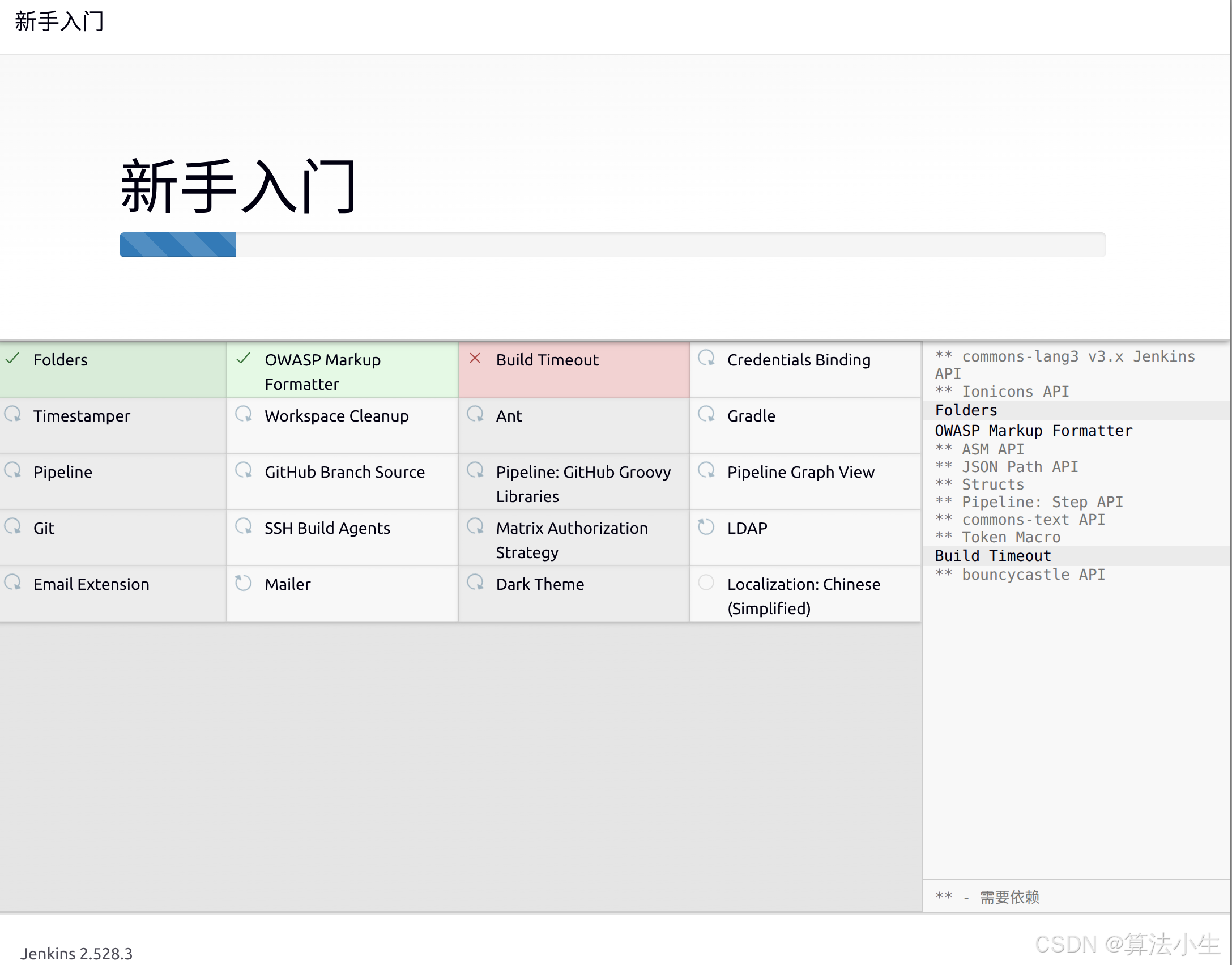Screen dimensions: 1232x965
Task: Click the installing spinner icon beside Mailer
Action: coord(243,583)
